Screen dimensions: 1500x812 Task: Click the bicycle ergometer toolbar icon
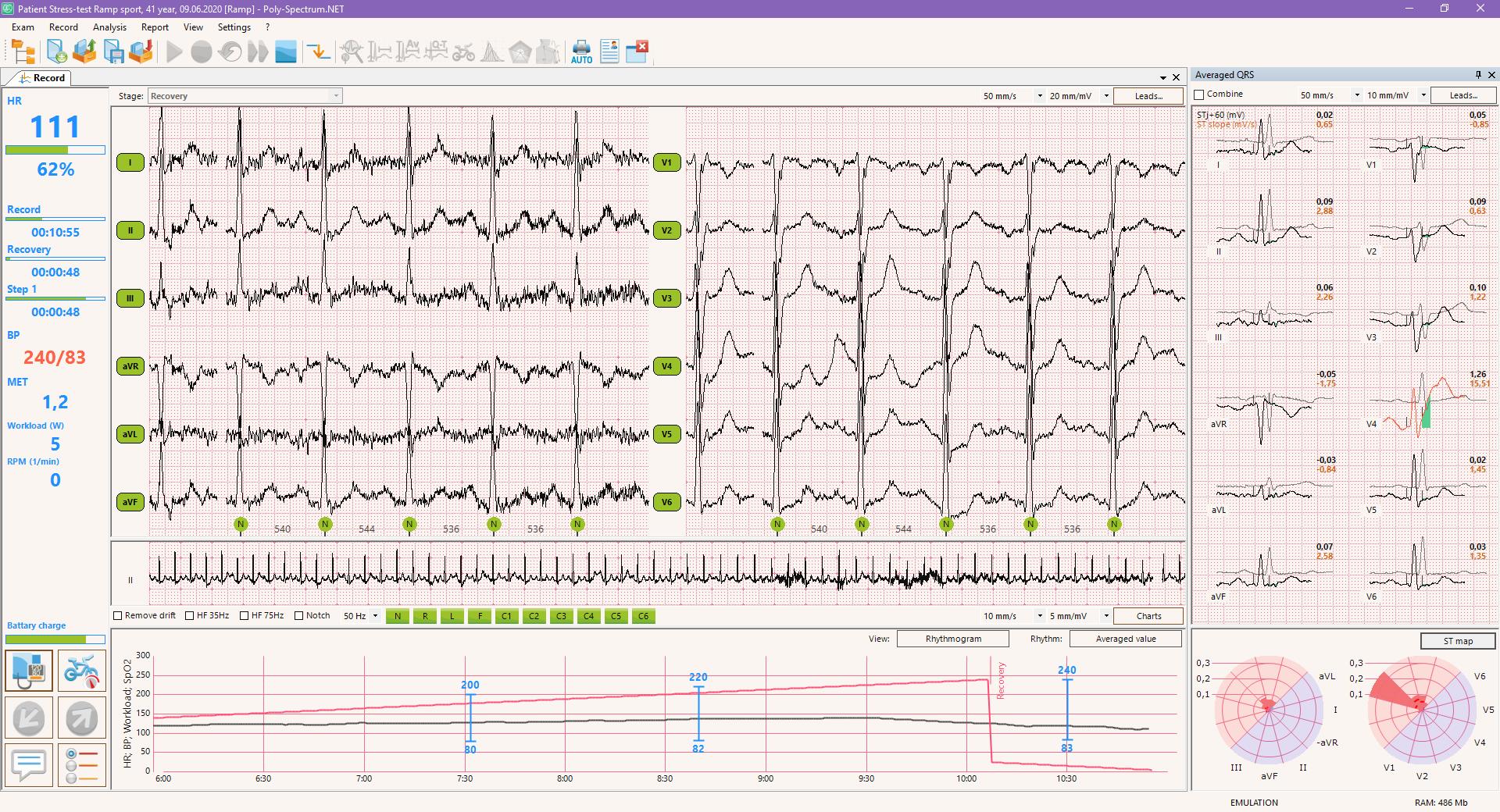464,52
